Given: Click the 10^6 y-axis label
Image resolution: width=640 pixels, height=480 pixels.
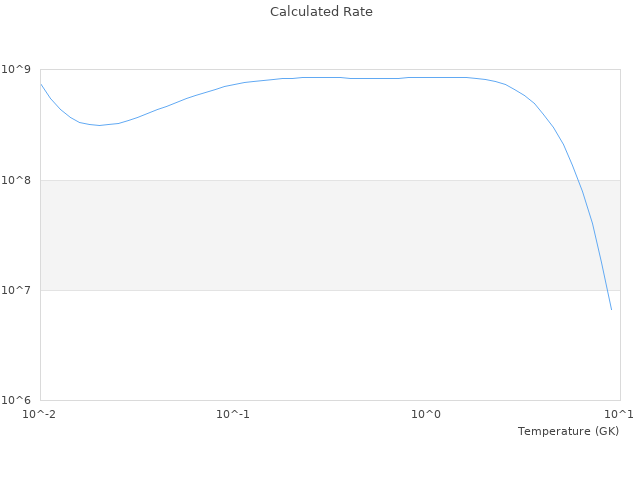Looking at the screenshot, I should [x=19, y=400].
